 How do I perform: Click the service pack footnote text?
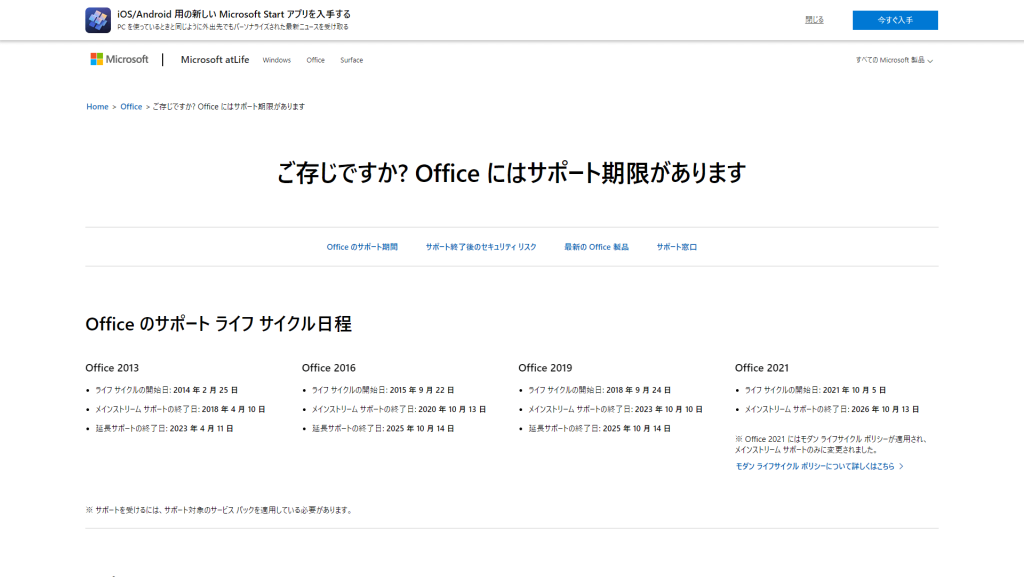tap(219, 510)
